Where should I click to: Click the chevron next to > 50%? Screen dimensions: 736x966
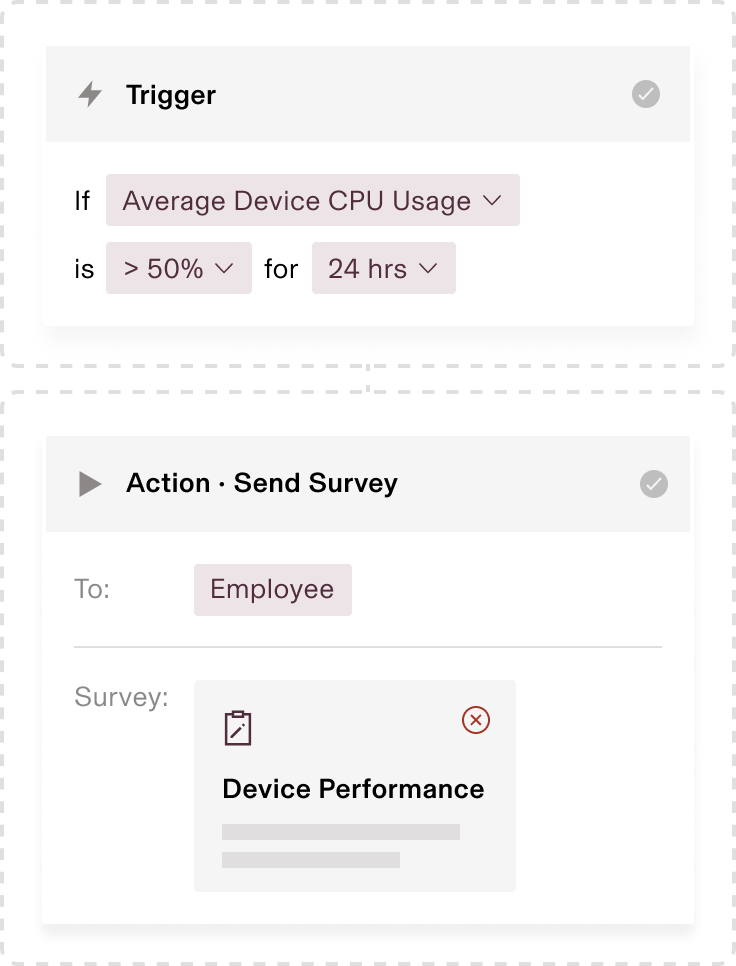tap(224, 268)
